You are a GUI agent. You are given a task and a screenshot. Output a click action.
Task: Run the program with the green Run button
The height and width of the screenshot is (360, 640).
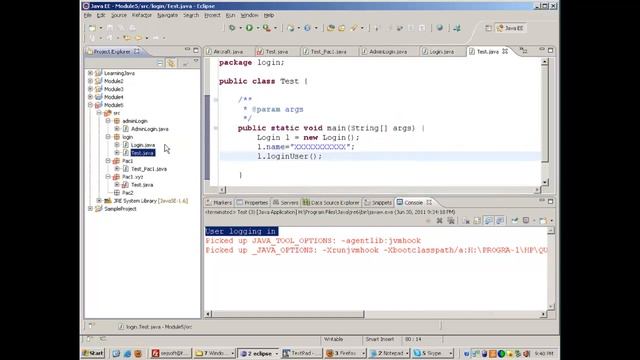coord(249,28)
